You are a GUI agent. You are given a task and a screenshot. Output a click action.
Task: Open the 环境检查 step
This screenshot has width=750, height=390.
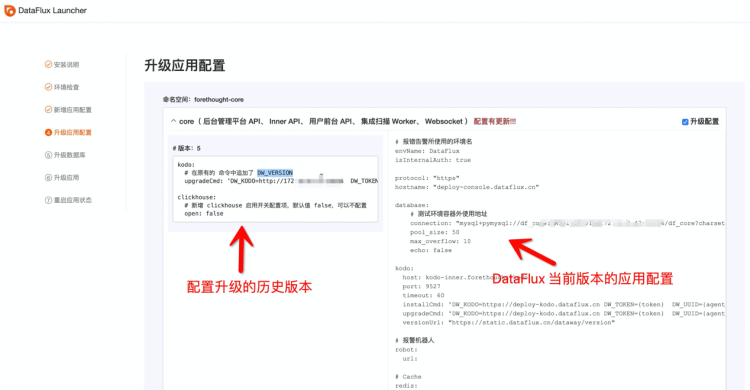click(x=66, y=87)
